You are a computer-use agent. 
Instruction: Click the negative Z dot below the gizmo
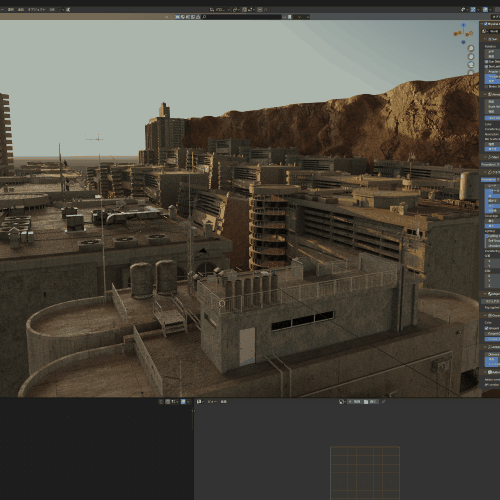point(463,42)
